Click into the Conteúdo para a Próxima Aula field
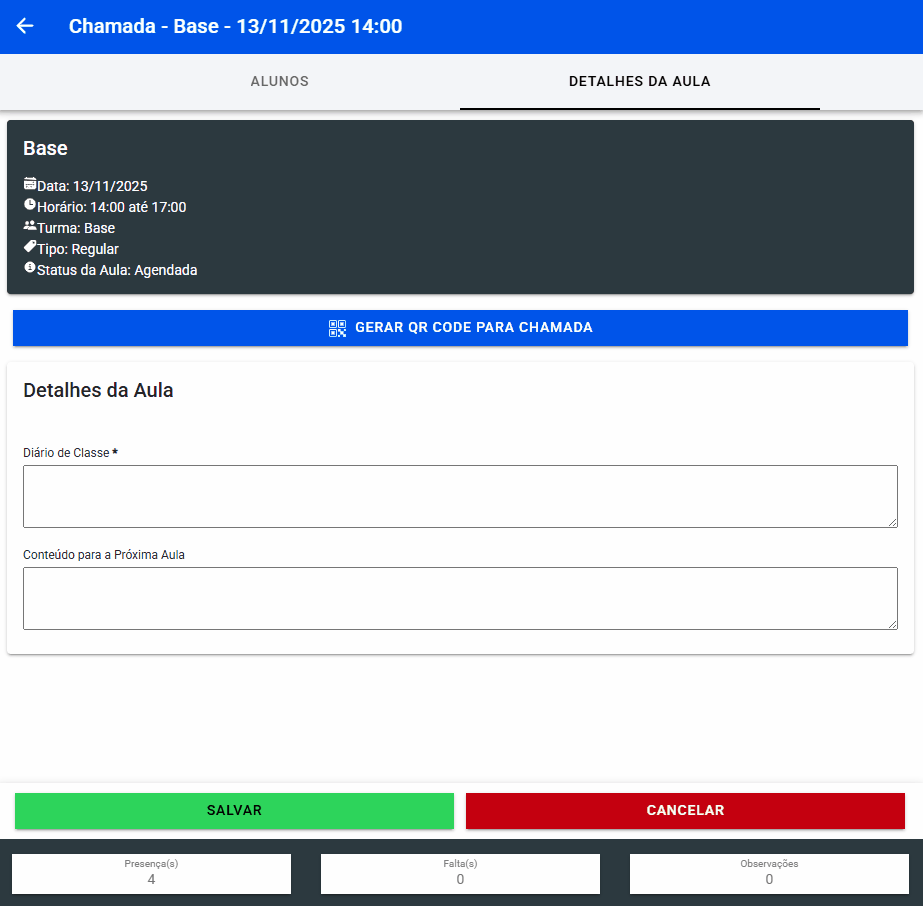The width and height of the screenshot is (923, 906). pyautogui.click(x=460, y=598)
